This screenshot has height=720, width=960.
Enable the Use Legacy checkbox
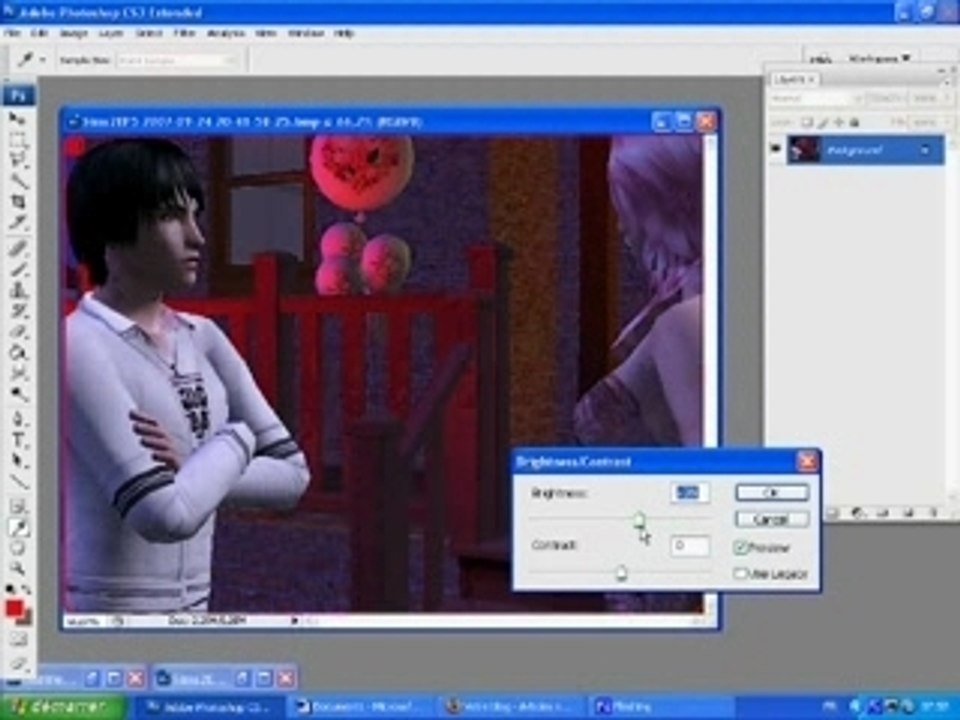coord(740,573)
